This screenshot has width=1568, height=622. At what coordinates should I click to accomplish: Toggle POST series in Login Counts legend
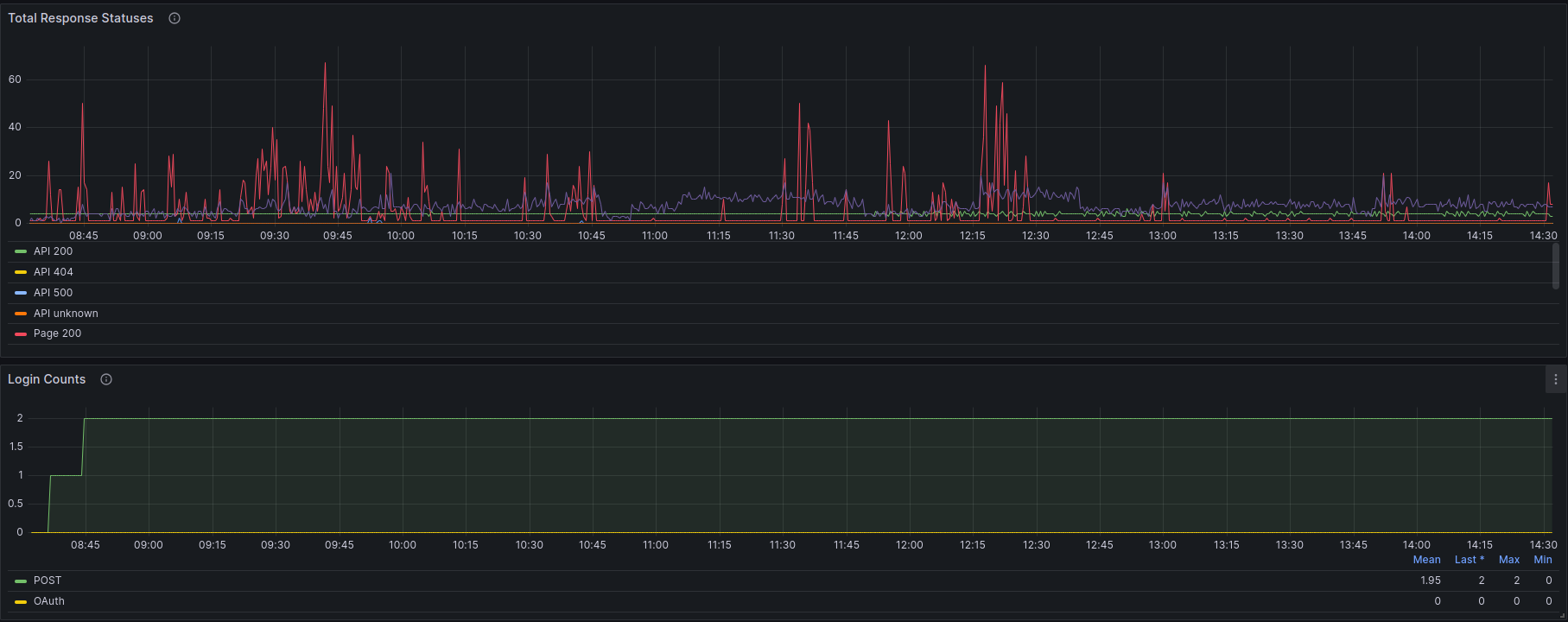click(x=48, y=581)
